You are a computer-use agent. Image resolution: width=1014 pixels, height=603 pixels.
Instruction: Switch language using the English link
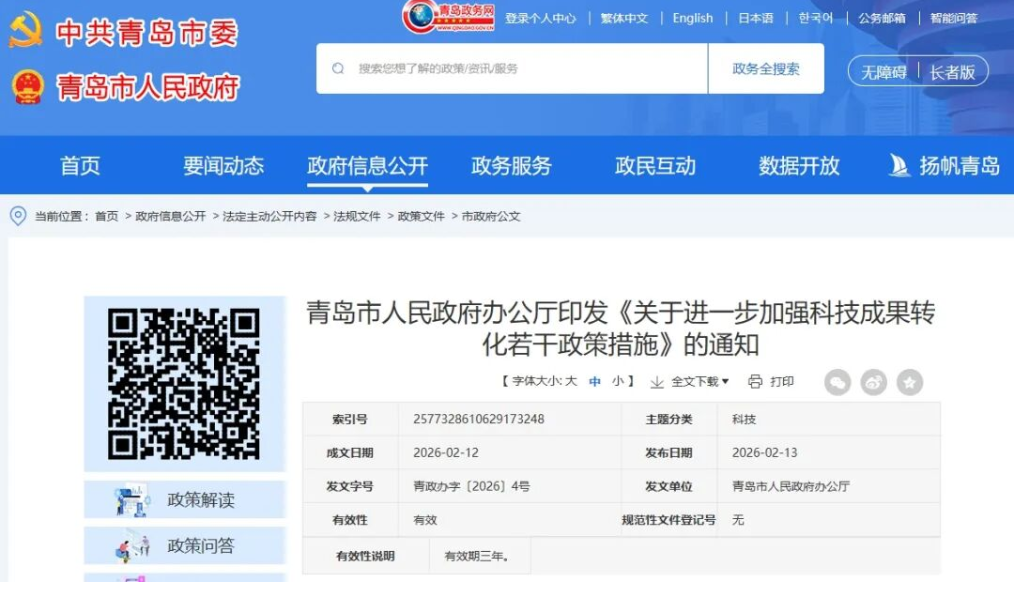pos(692,18)
